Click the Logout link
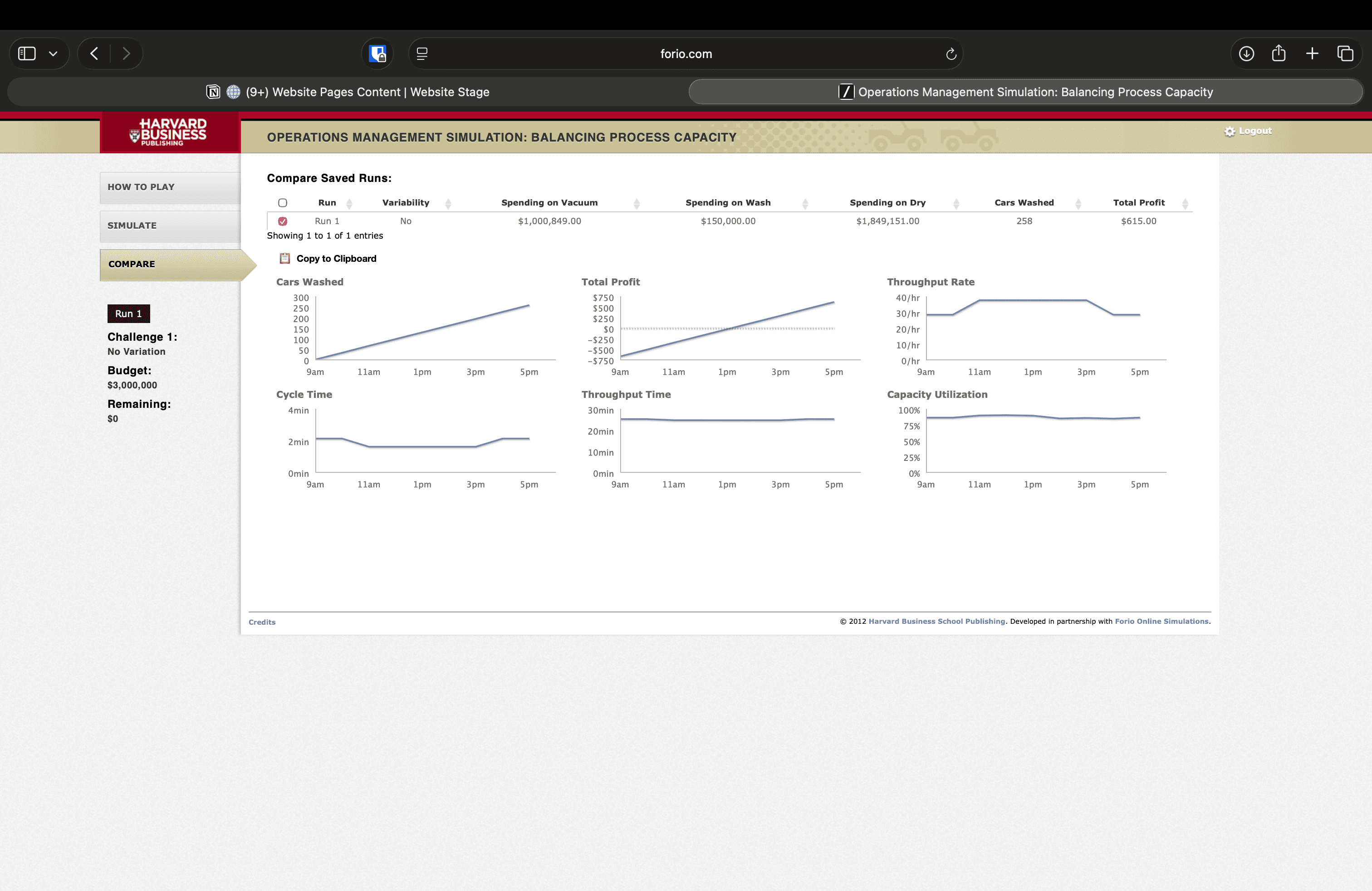Screen dimensions: 1372x891 point(1254,131)
